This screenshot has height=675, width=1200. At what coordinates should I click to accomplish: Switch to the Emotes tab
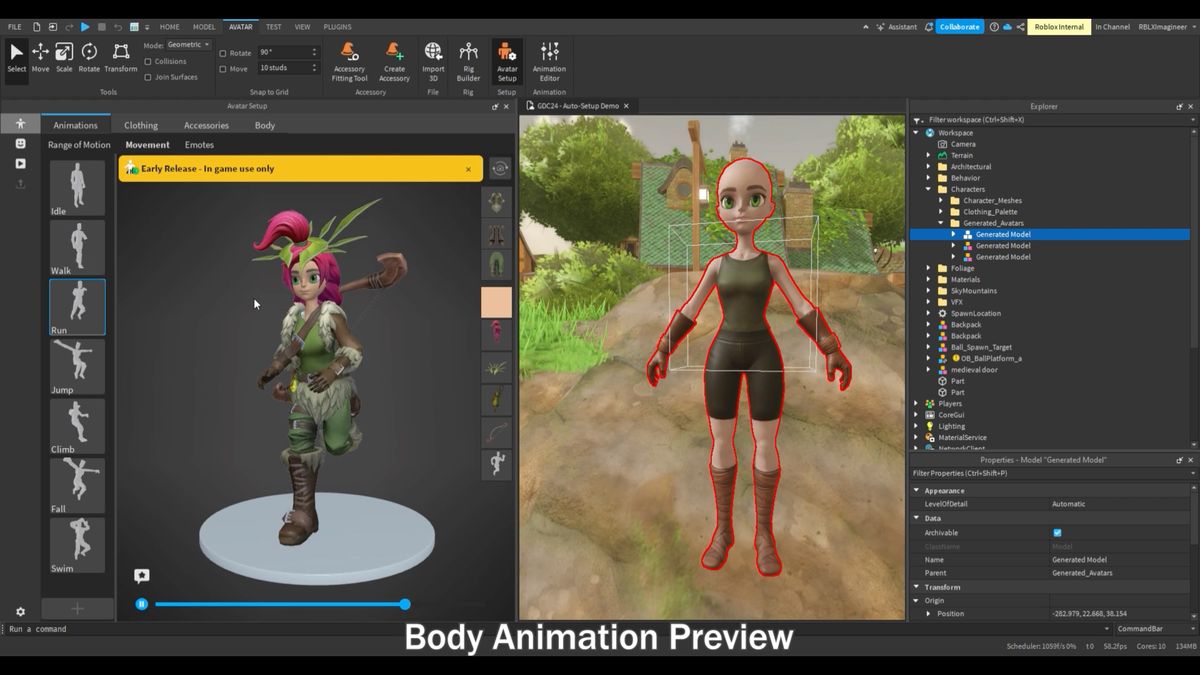coord(198,144)
